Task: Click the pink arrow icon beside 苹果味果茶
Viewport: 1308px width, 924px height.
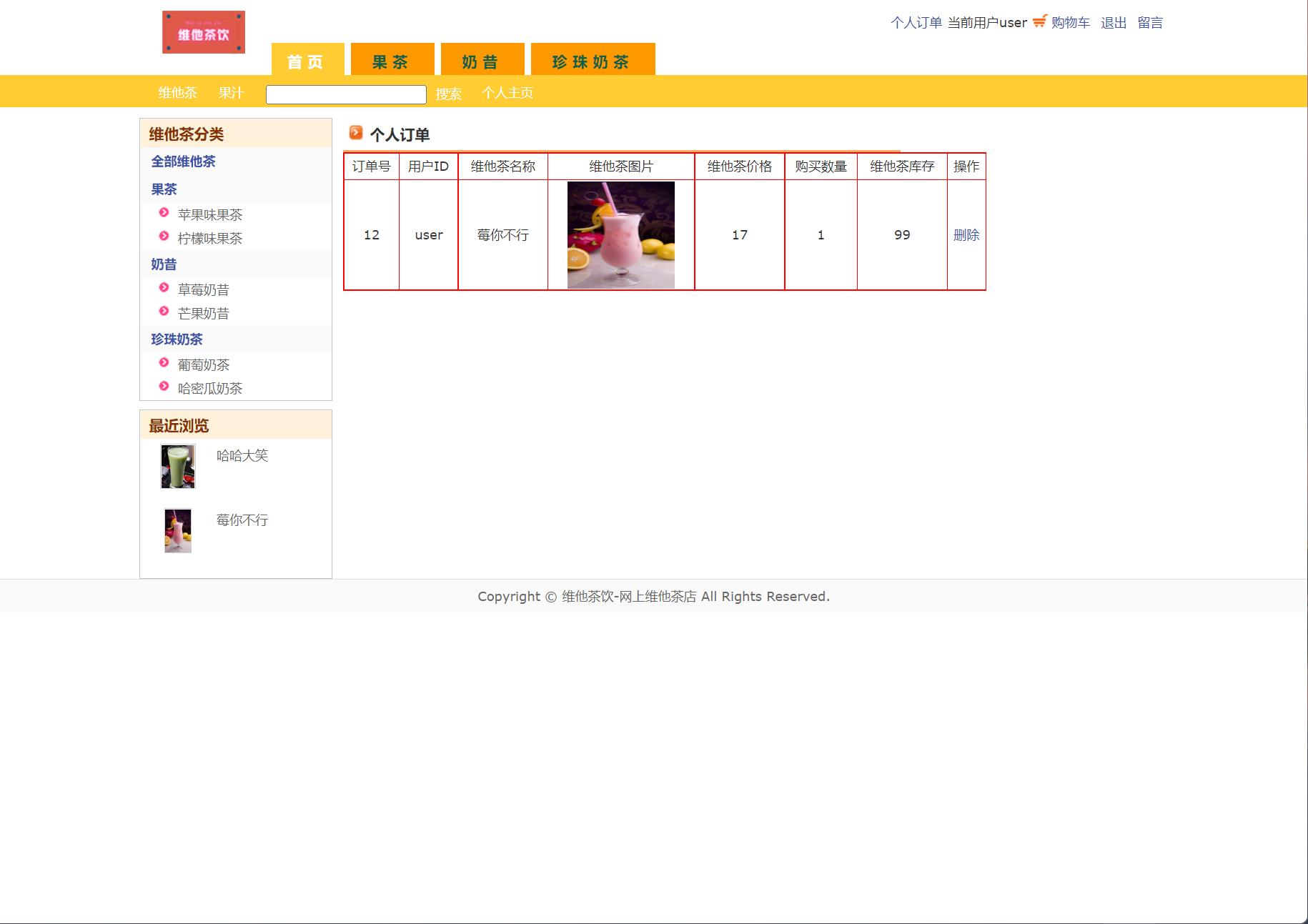Action: click(164, 214)
